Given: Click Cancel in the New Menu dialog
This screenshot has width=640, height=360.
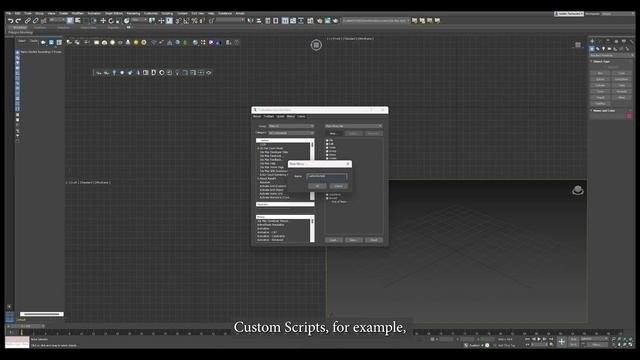Looking at the screenshot, I should tap(338, 186).
